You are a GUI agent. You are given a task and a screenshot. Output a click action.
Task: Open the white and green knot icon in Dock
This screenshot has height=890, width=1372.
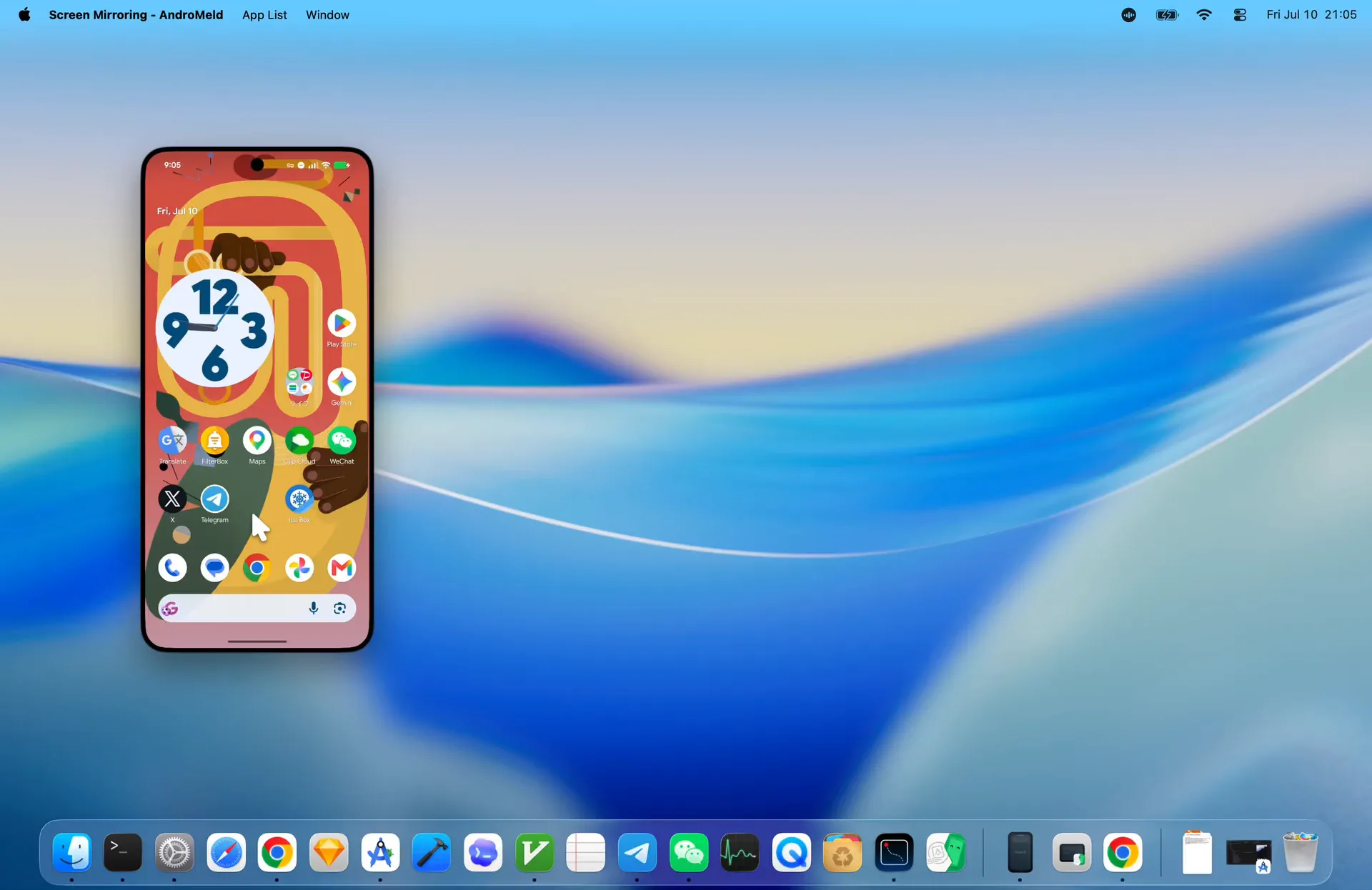[x=946, y=852]
